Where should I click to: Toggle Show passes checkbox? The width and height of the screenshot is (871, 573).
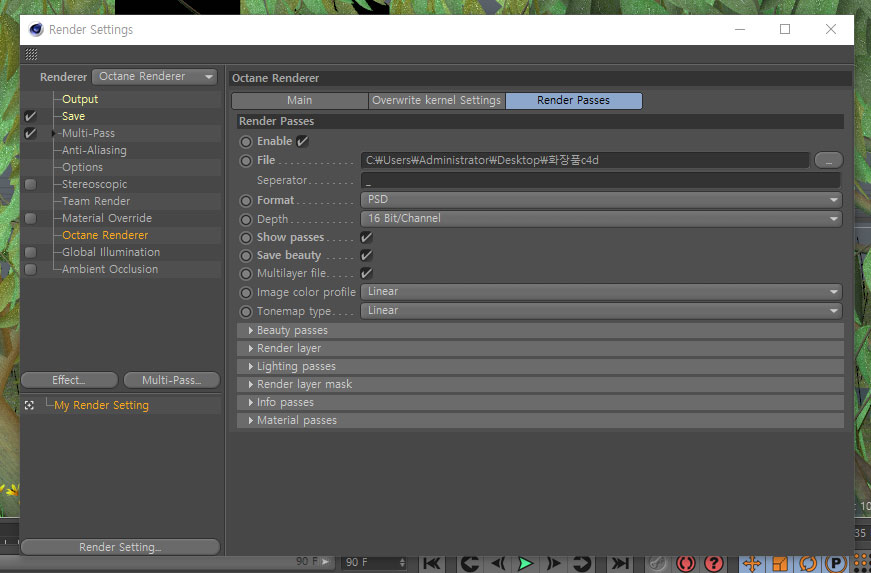tap(366, 238)
